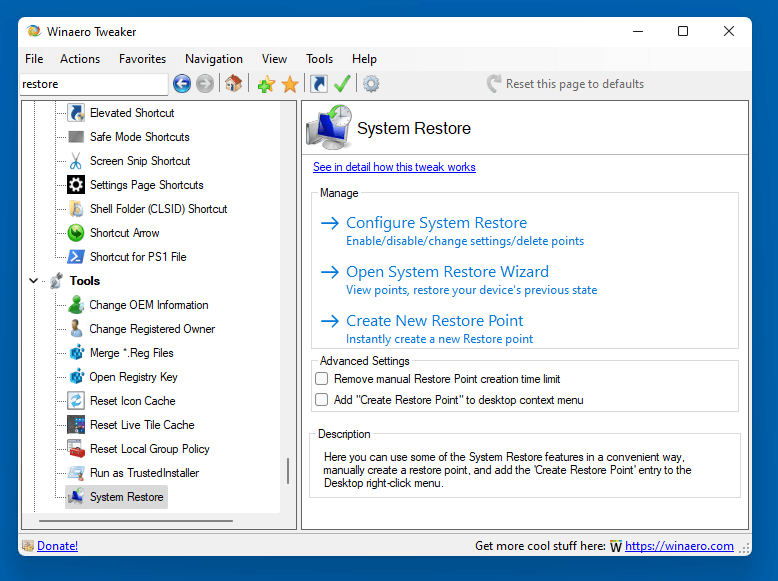The width and height of the screenshot is (778, 581).
Task: Select Screen Snip Shortcut text in tree
Action: coord(140,161)
